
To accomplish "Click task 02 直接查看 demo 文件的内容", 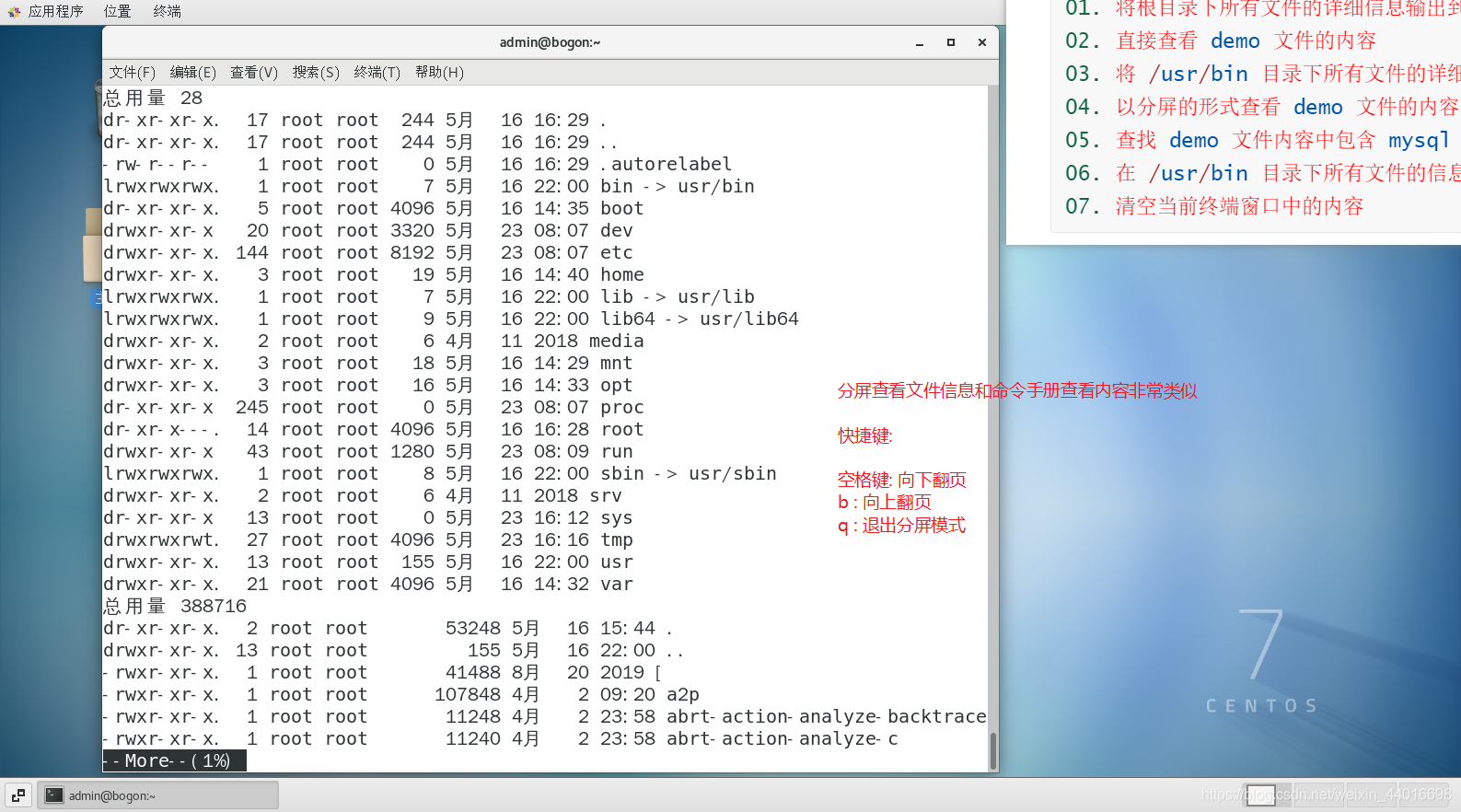I will (x=1221, y=41).
